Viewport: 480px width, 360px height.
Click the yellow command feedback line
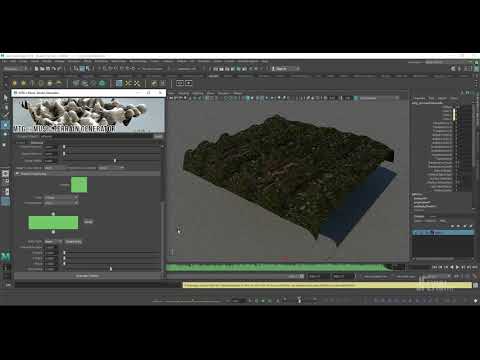click(x=327, y=285)
